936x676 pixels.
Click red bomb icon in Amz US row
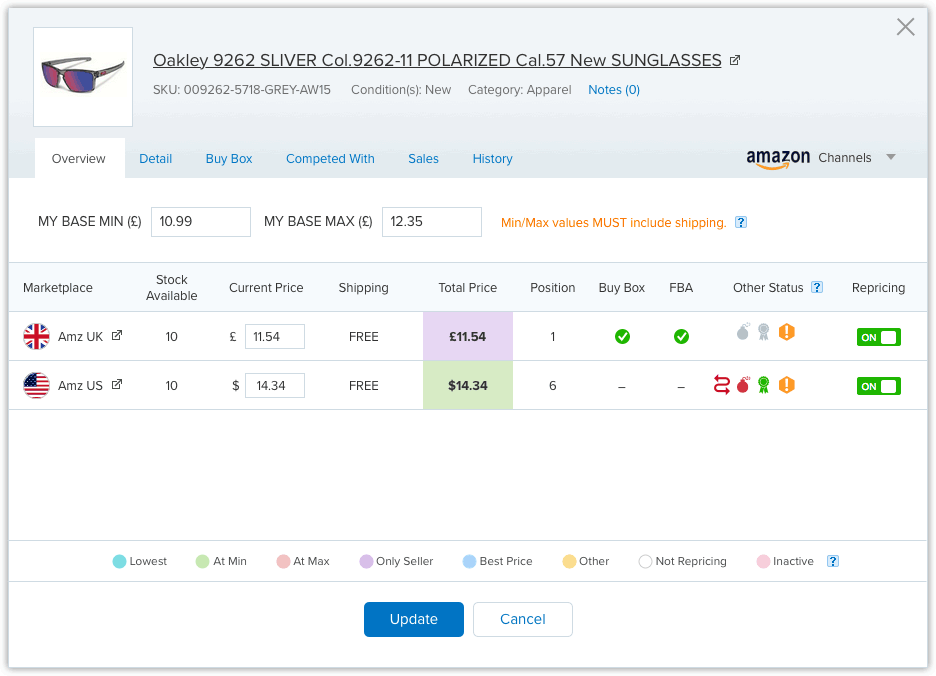743,385
